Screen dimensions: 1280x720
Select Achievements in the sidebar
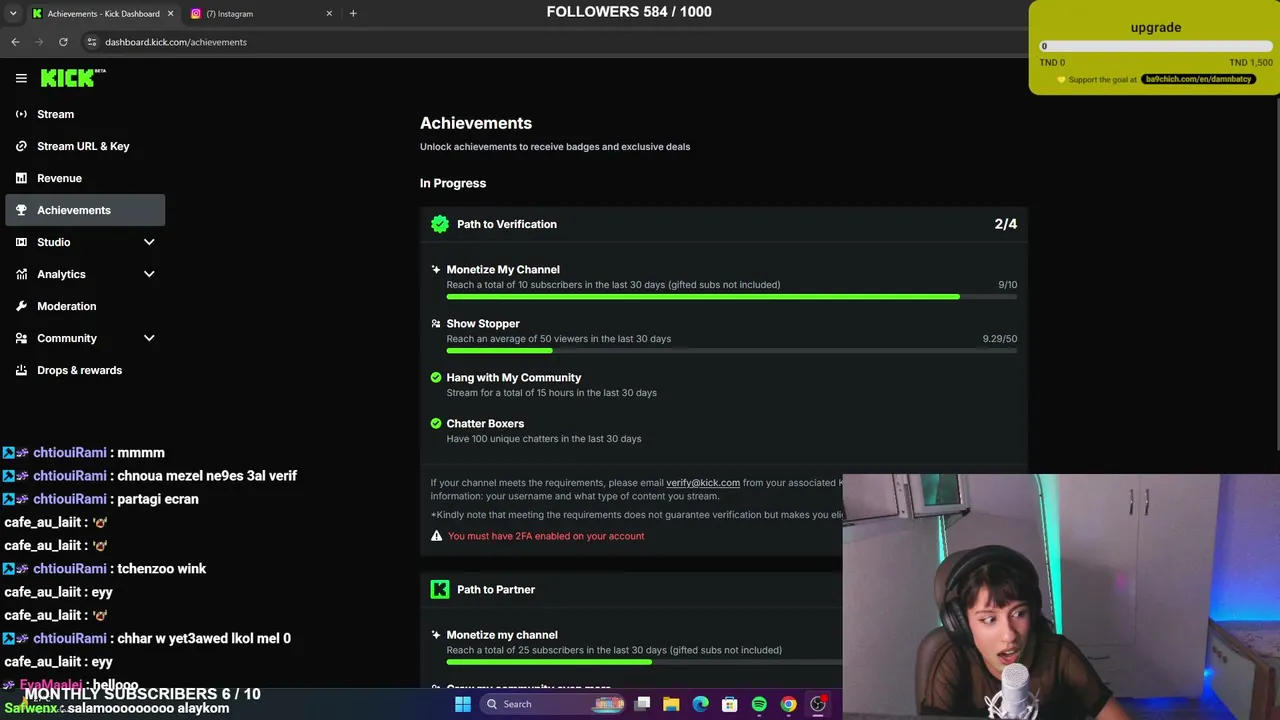point(85,210)
